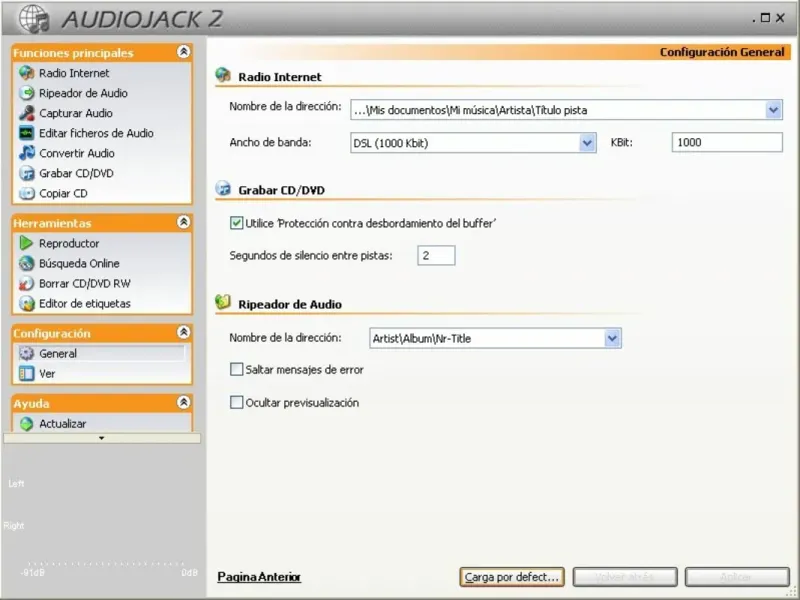Image resolution: width=800 pixels, height=600 pixels.
Task: Click Actualizar under Ayuda
Action: (62, 423)
